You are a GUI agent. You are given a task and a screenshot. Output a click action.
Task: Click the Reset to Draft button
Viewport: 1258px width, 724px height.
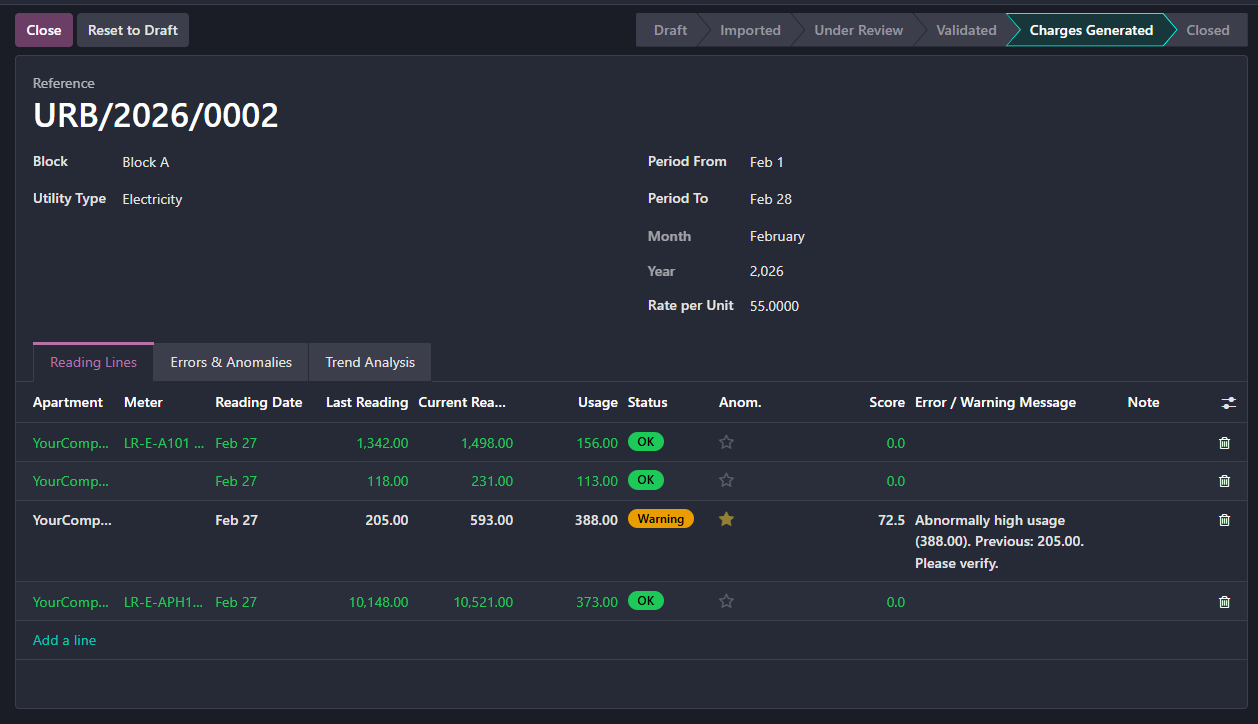pyautogui.click(x=133, y=30)
